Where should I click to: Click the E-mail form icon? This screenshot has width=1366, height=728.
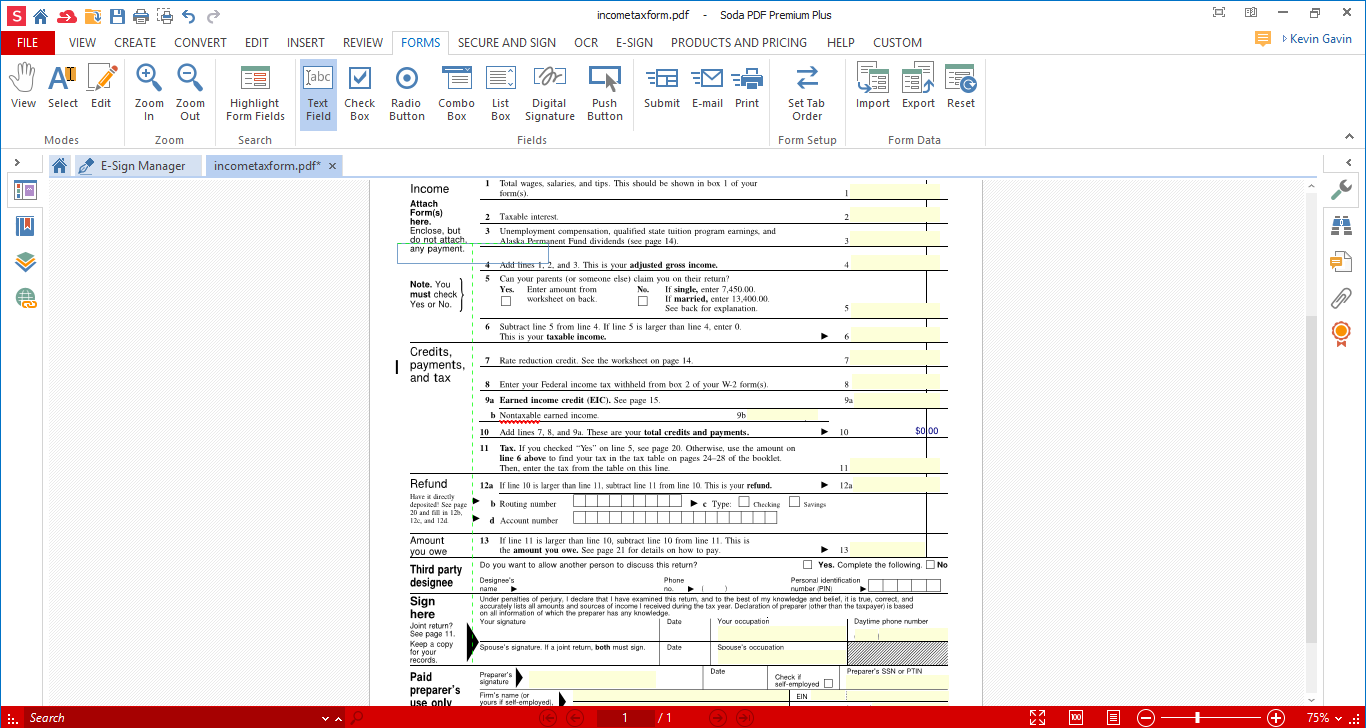707,88
